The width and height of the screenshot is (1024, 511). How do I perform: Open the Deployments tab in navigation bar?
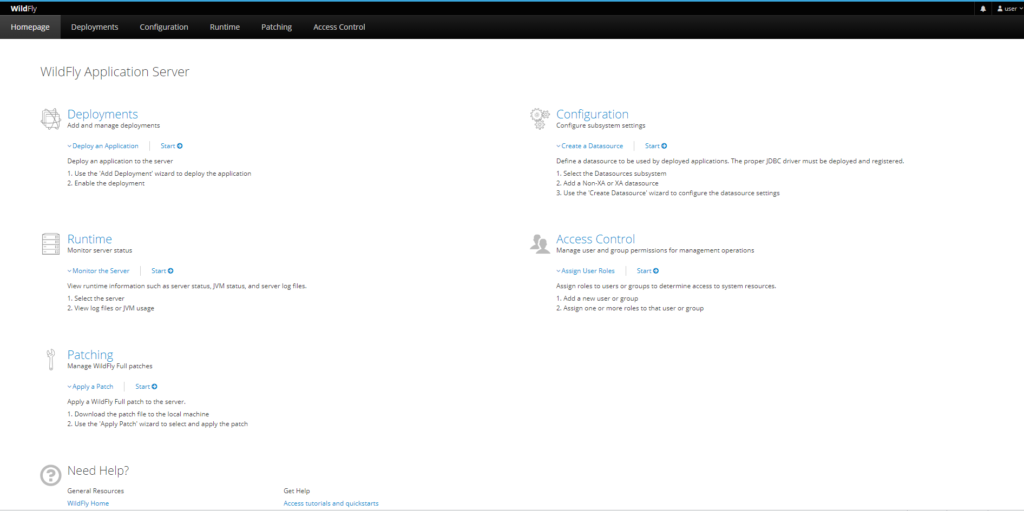click(x=95, y=27)
